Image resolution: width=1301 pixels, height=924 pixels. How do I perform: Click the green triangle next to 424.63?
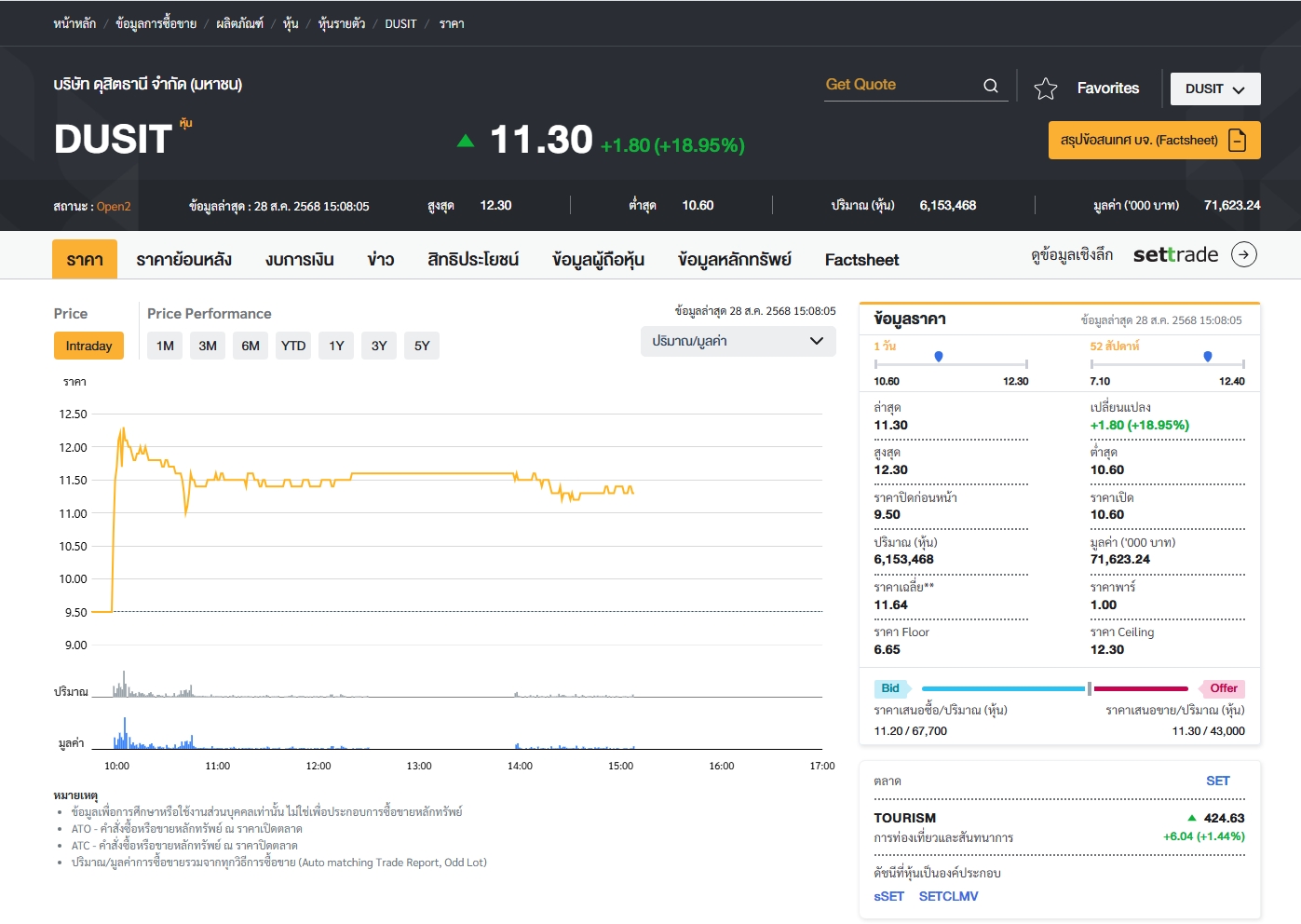point(1191,818)
